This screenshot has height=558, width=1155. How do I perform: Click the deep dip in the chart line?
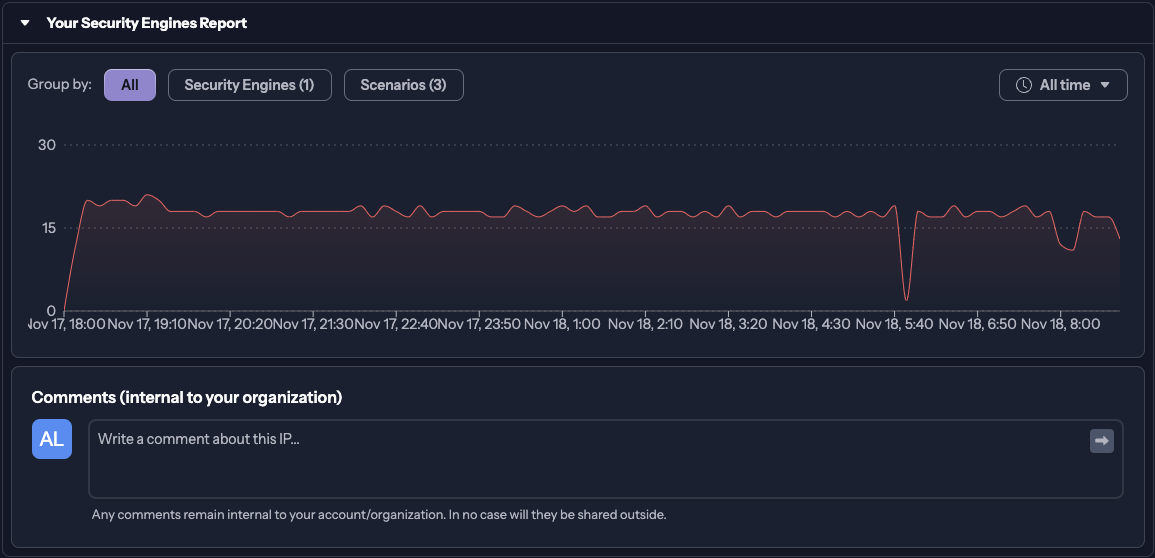coord(906,298)
